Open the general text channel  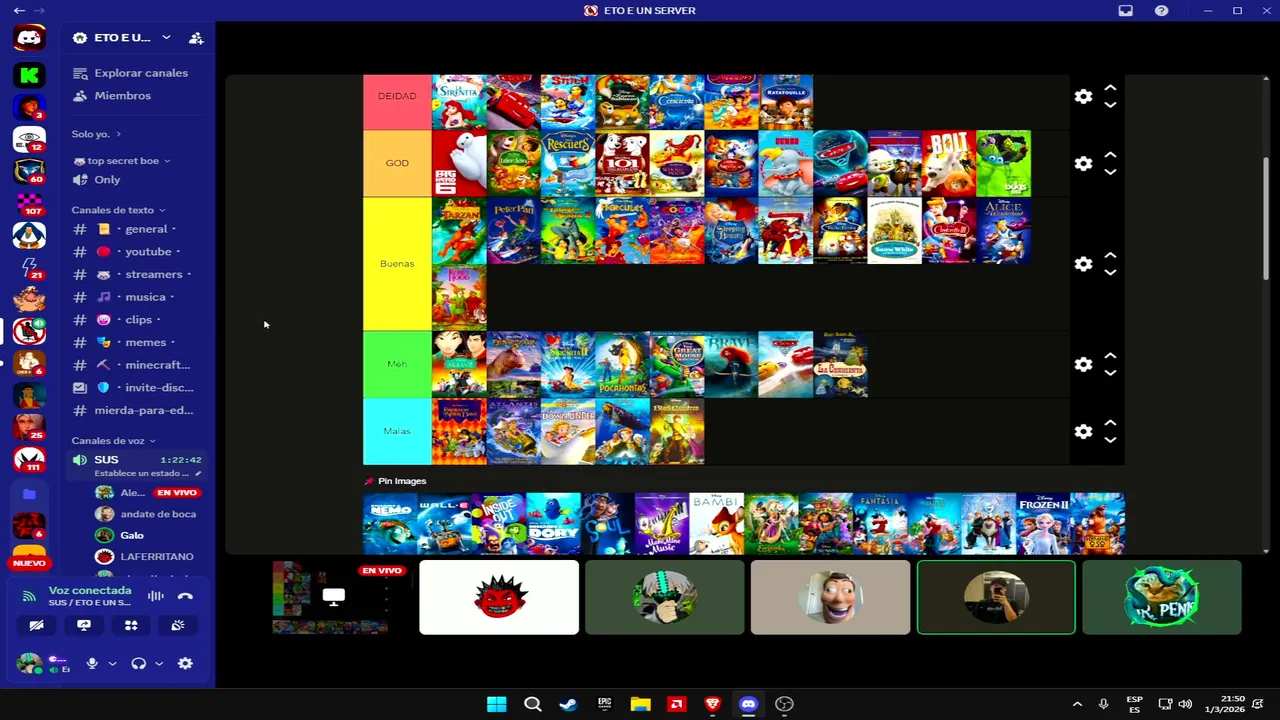click(x=134, y=229)
